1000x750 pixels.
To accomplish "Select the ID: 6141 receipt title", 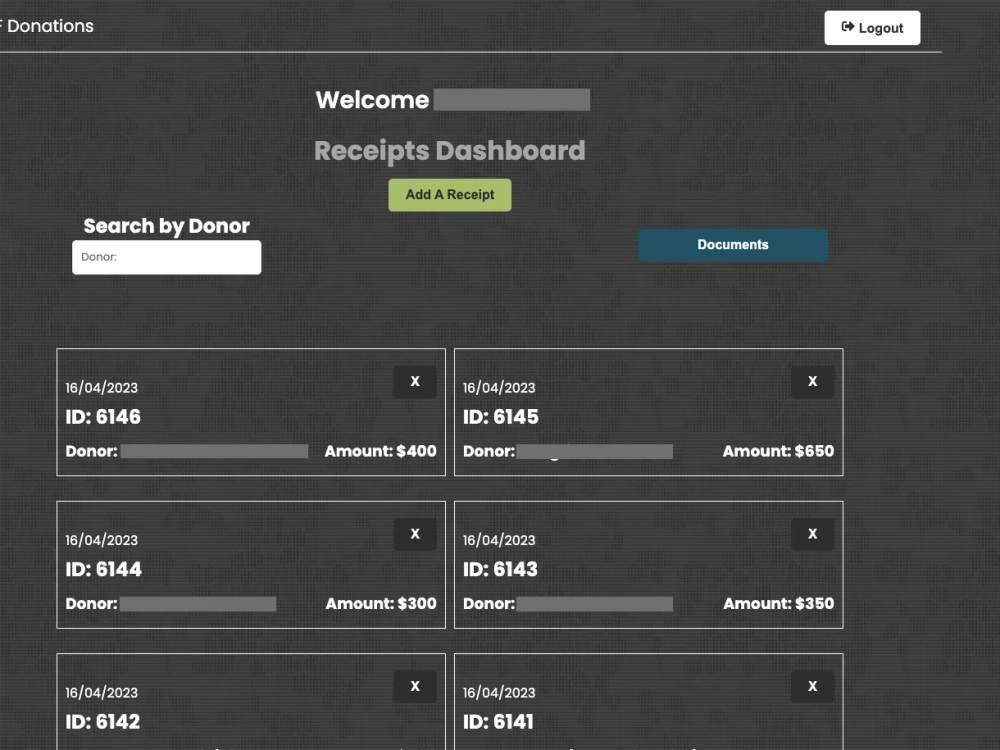I will tap(498, 722).
